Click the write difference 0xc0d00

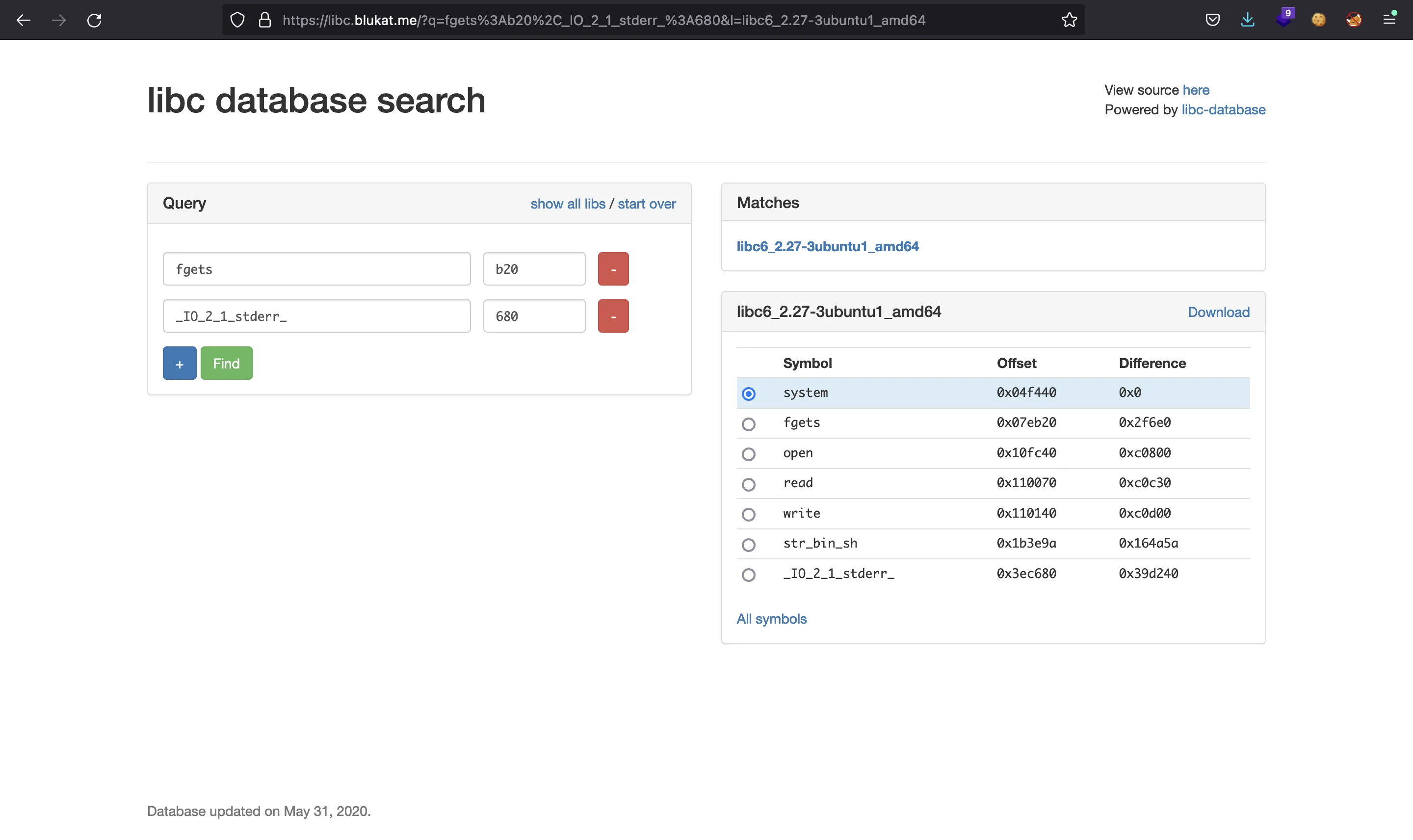[x=1144, y=513]
